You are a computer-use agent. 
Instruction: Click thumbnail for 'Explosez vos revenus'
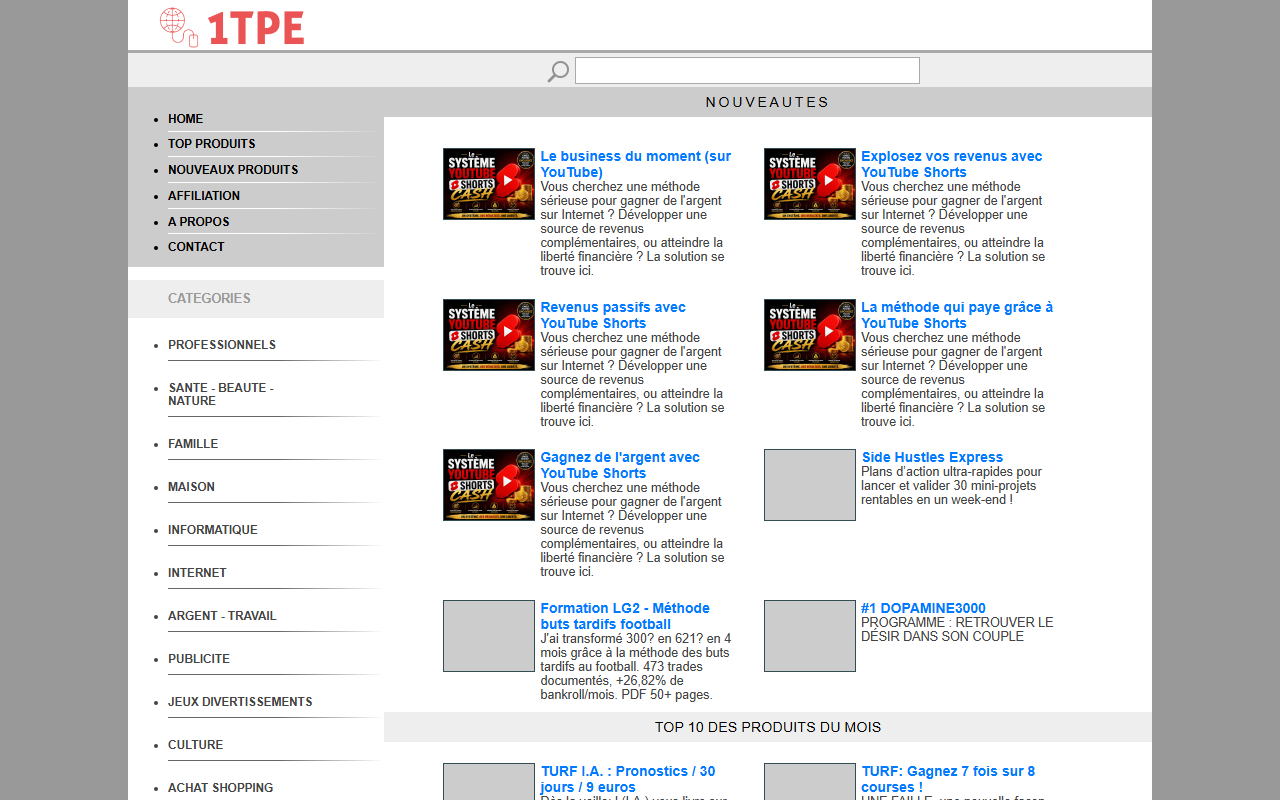(x=810, y=184)
